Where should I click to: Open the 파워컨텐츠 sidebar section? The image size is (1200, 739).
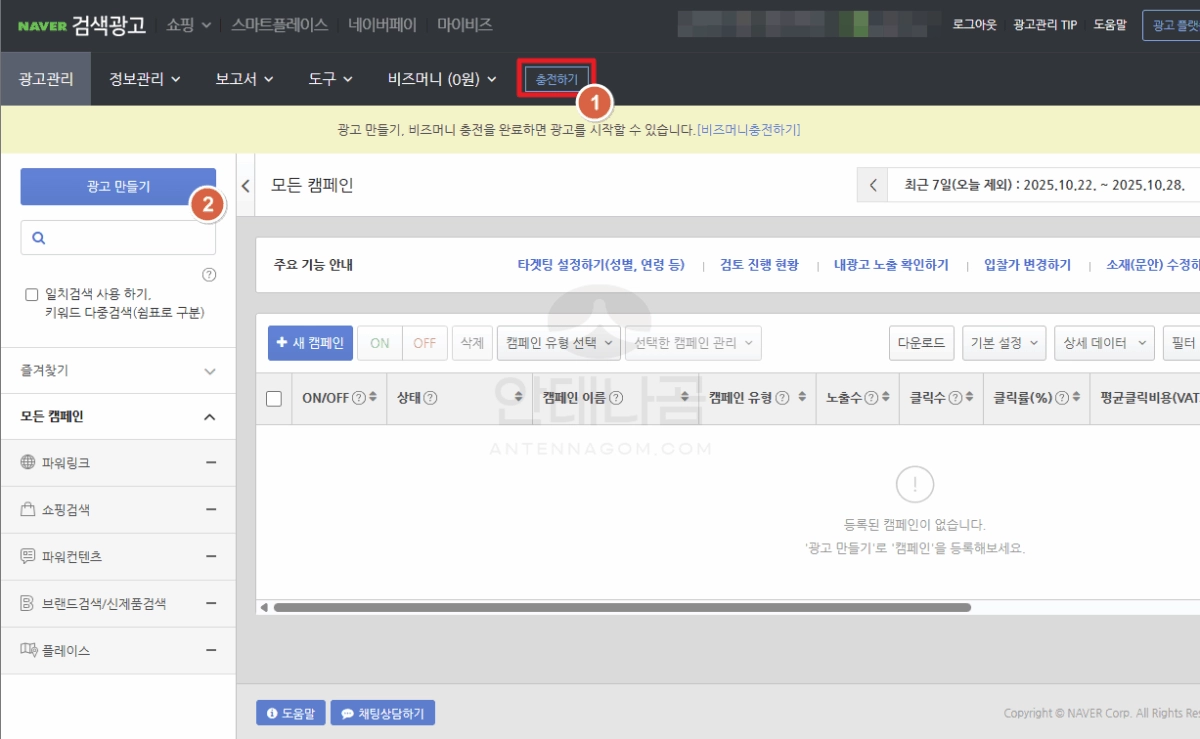tap(66, 556)
